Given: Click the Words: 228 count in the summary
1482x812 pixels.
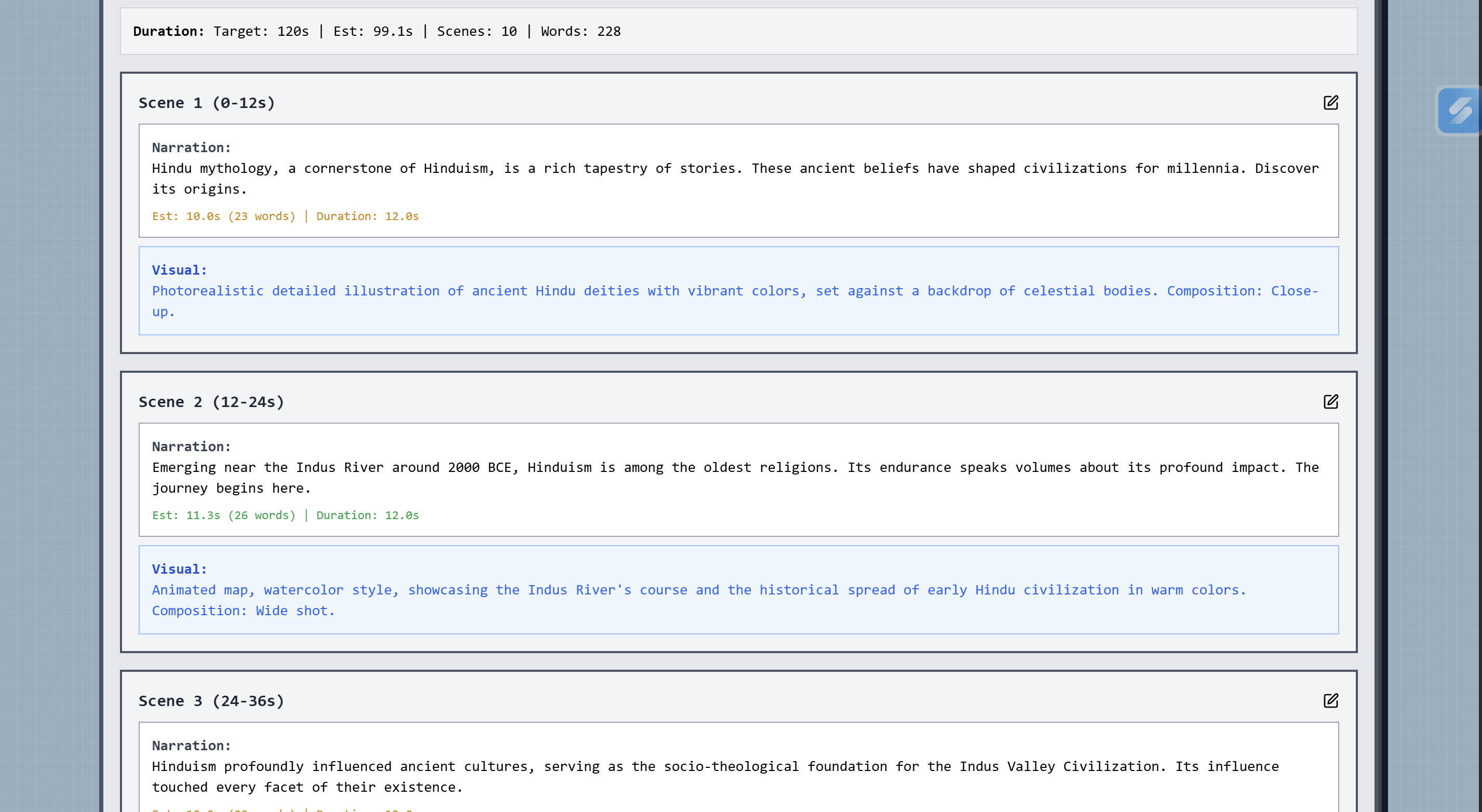Looking at the screenshot, I should tap(580, 31).
